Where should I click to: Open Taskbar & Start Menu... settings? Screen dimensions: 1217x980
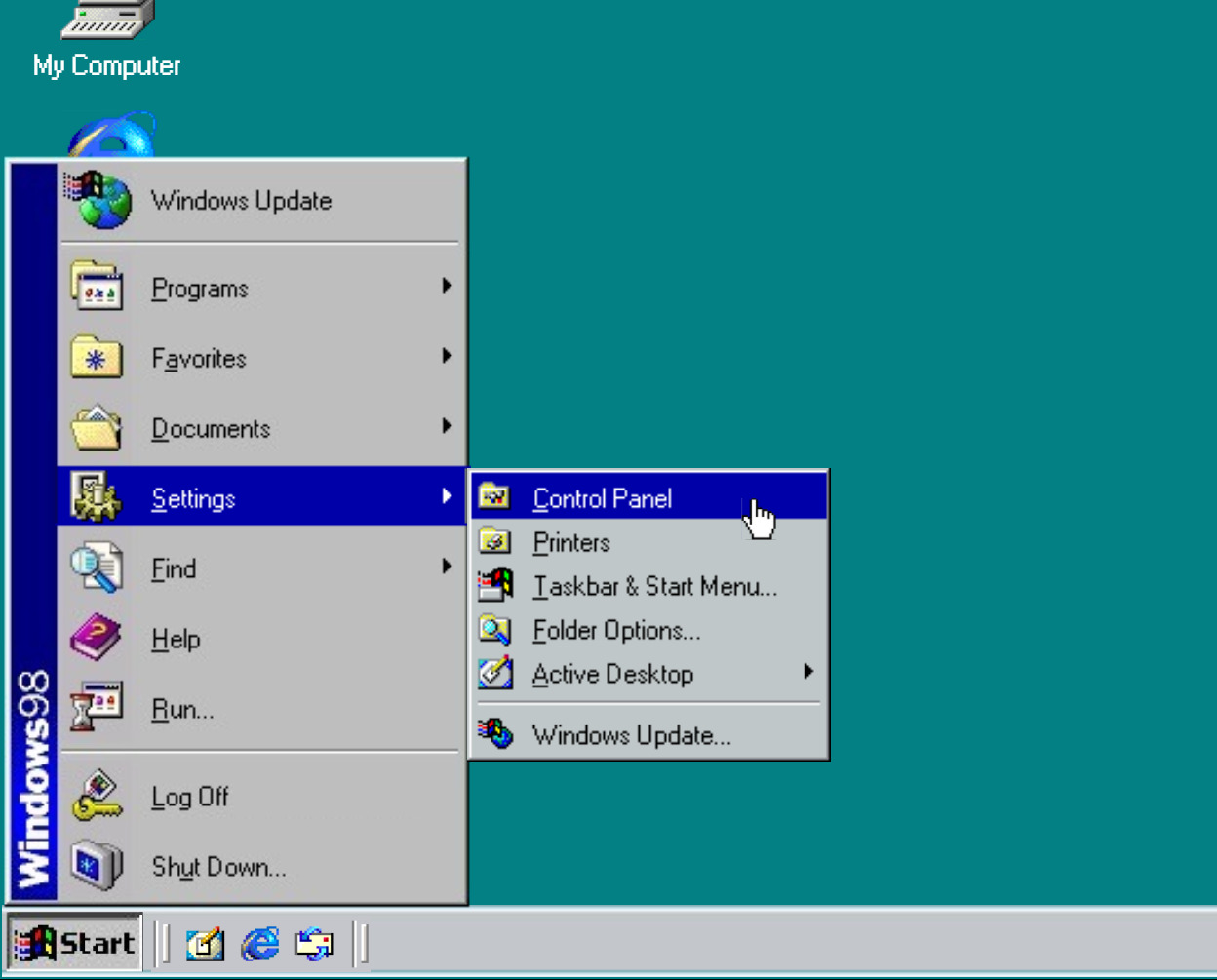[648, 586]
